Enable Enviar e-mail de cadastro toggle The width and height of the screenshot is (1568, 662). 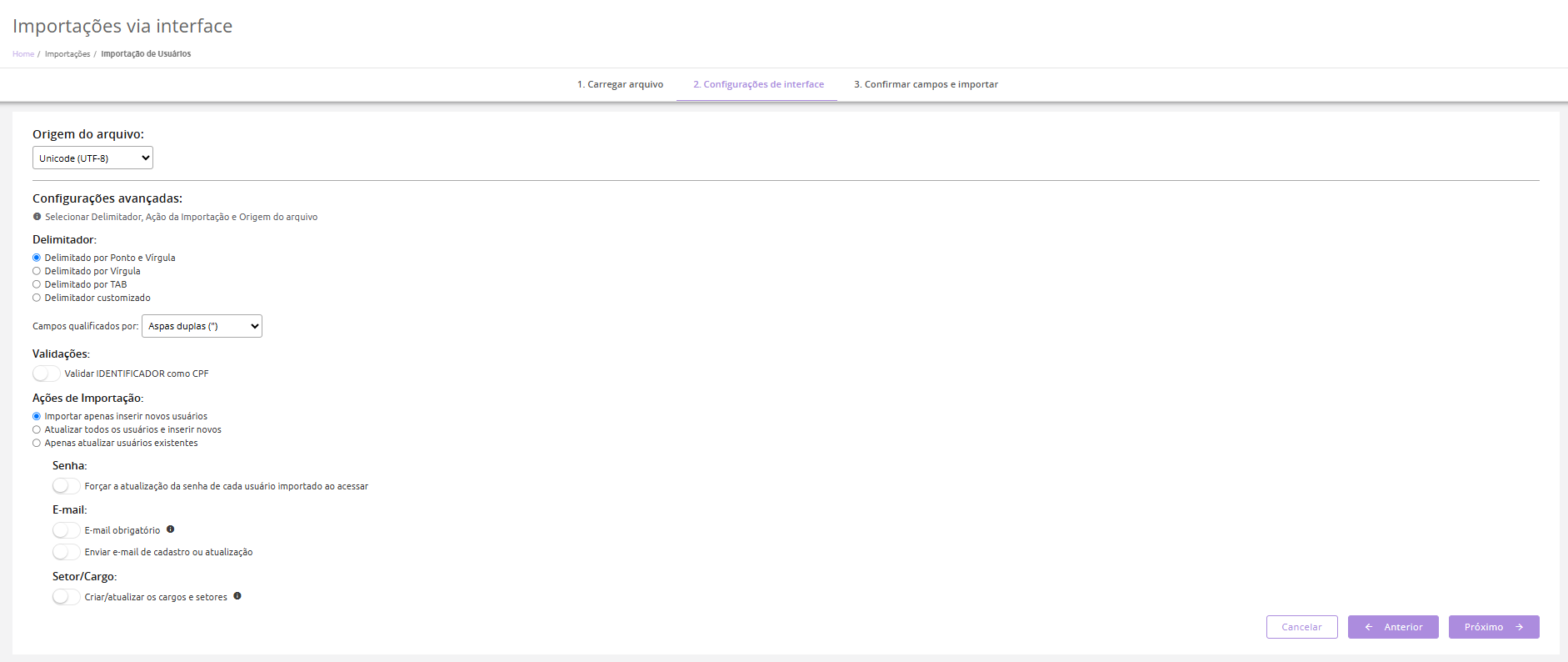(67, 552)
